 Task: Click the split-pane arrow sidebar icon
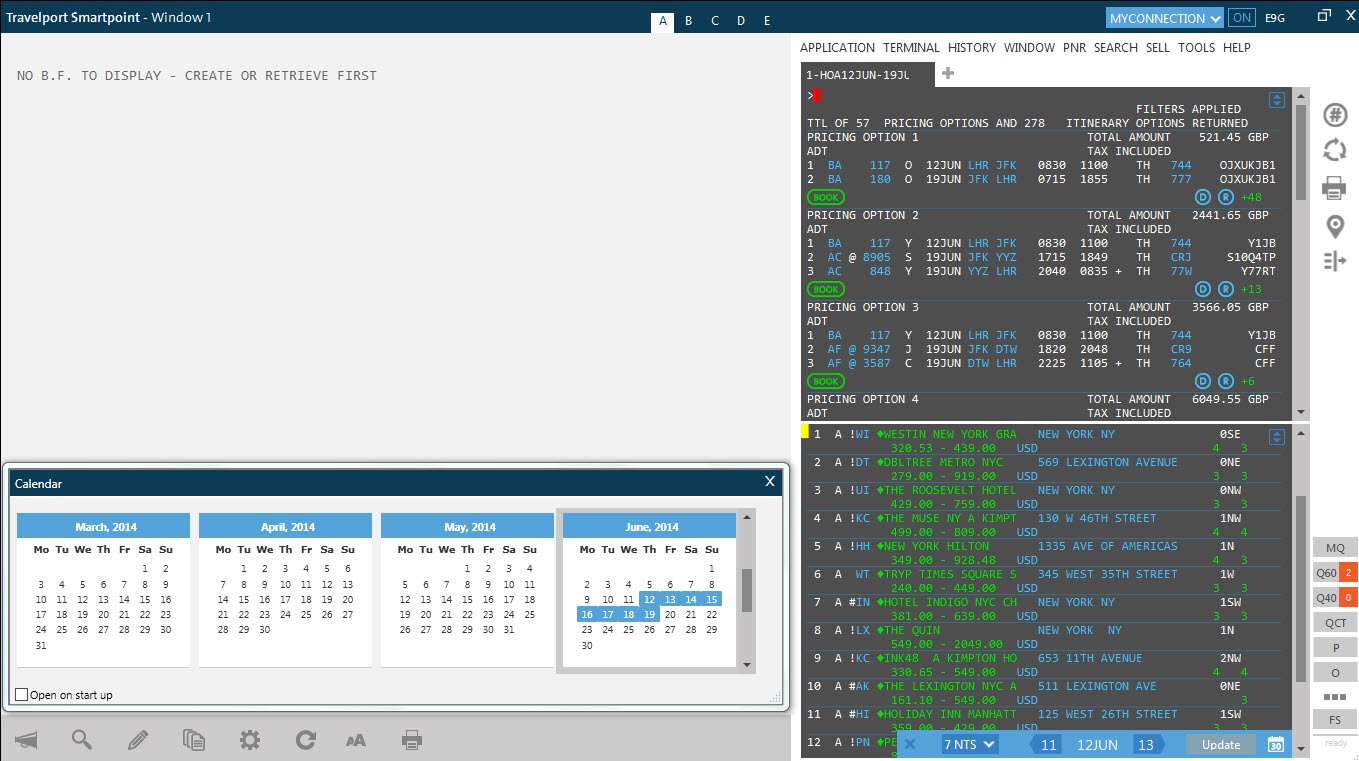pyautogui.click(x=1335, y=261)
